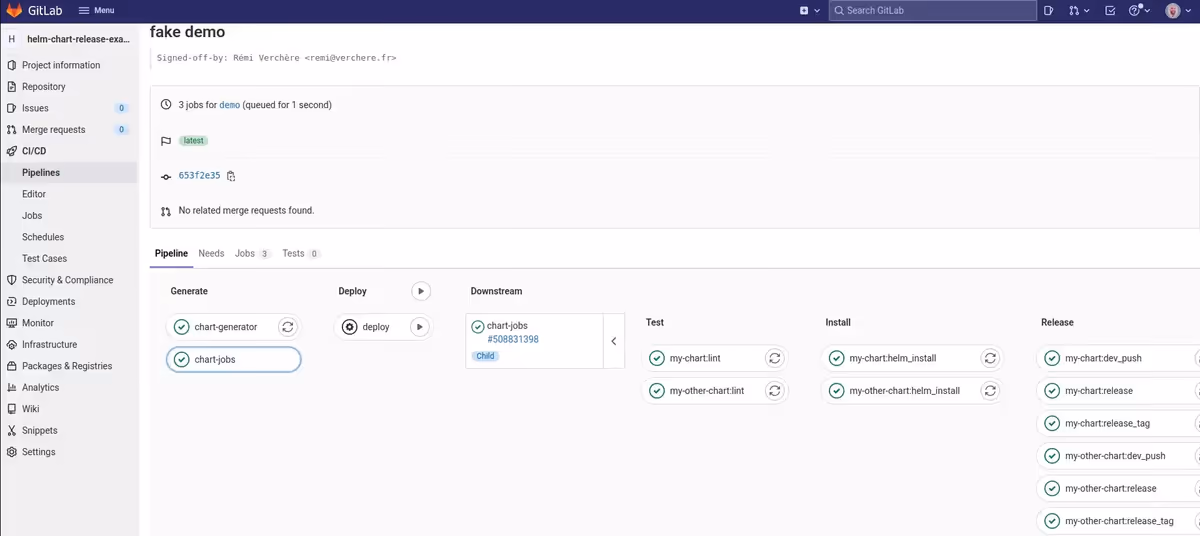Open the To-Do list icon in the header
The image size is (1200, 536).
click(1110, 11)
